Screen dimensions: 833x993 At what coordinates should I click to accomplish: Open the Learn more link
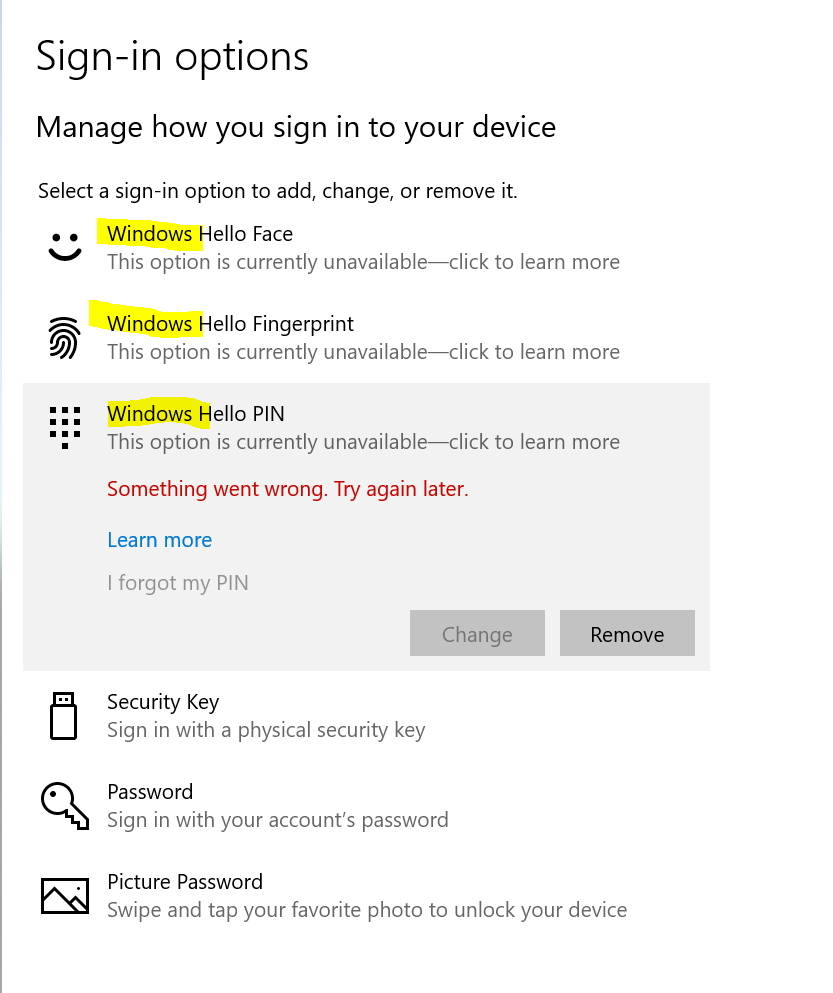[159, 540]
